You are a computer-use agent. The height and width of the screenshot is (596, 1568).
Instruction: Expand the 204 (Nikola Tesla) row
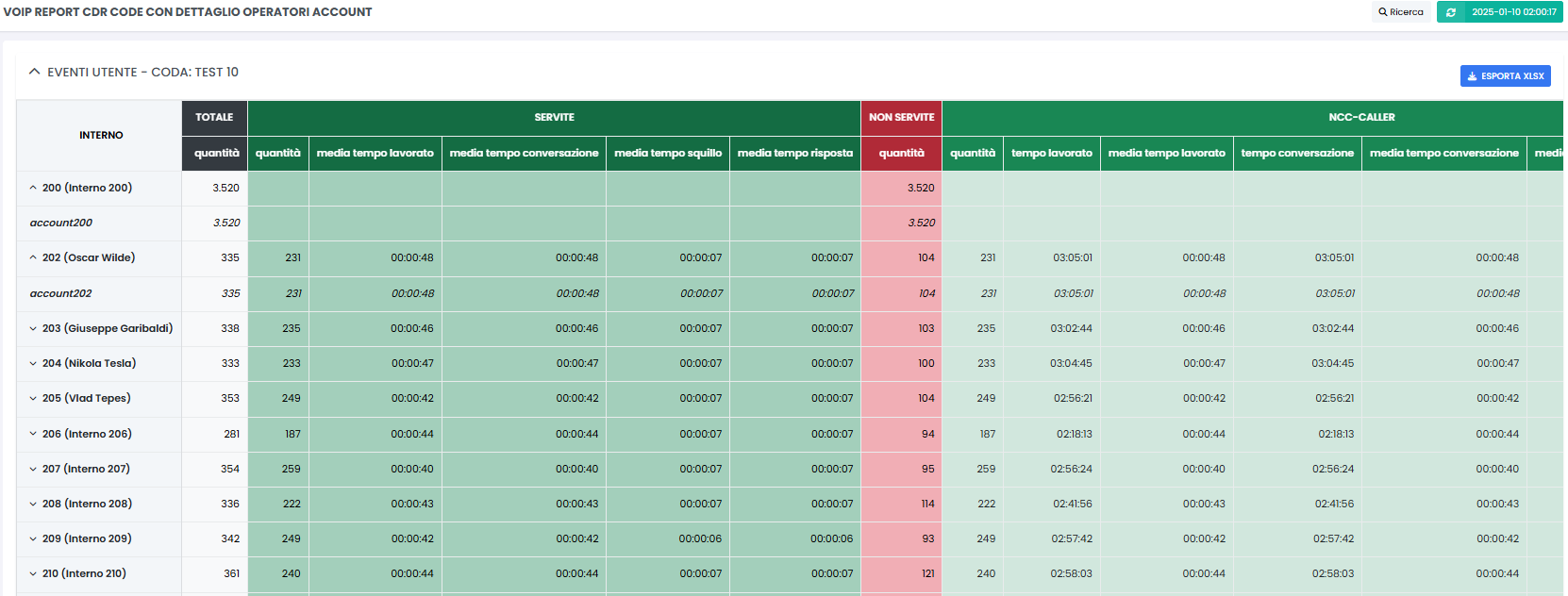(x=33, y=363)
